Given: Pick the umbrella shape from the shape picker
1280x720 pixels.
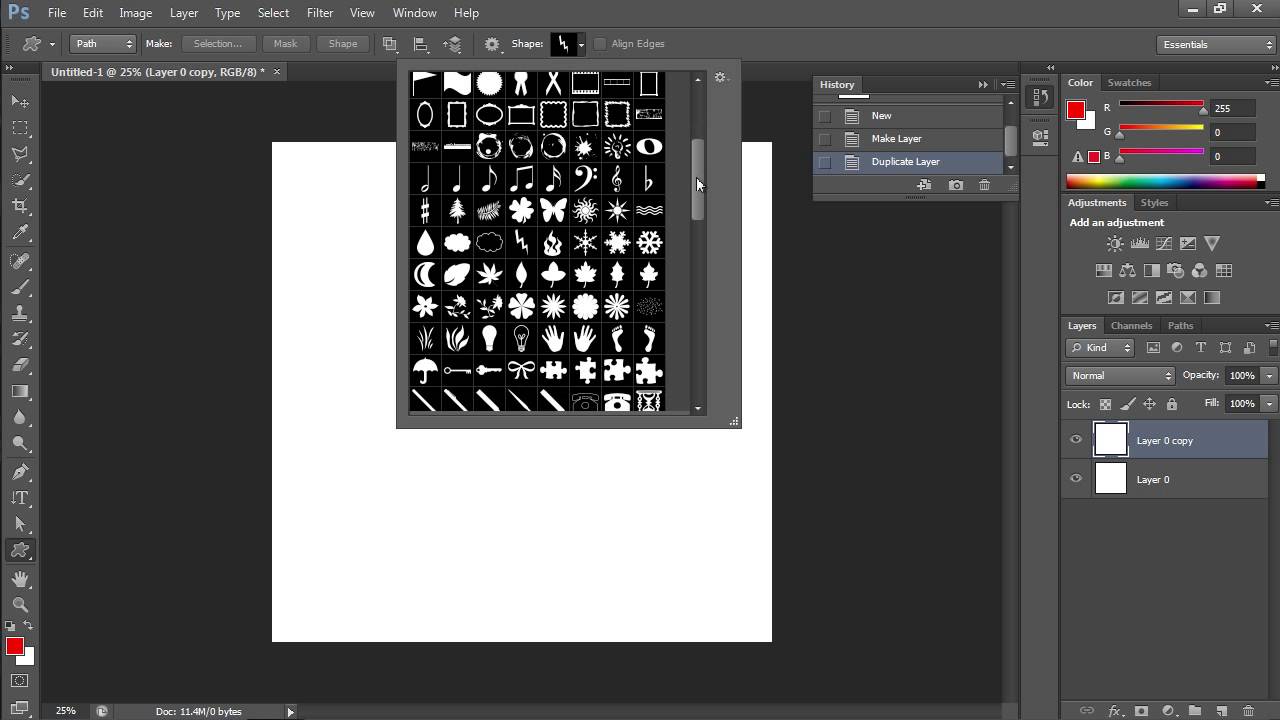Looking at the screenshot, I should coord(424,371).
